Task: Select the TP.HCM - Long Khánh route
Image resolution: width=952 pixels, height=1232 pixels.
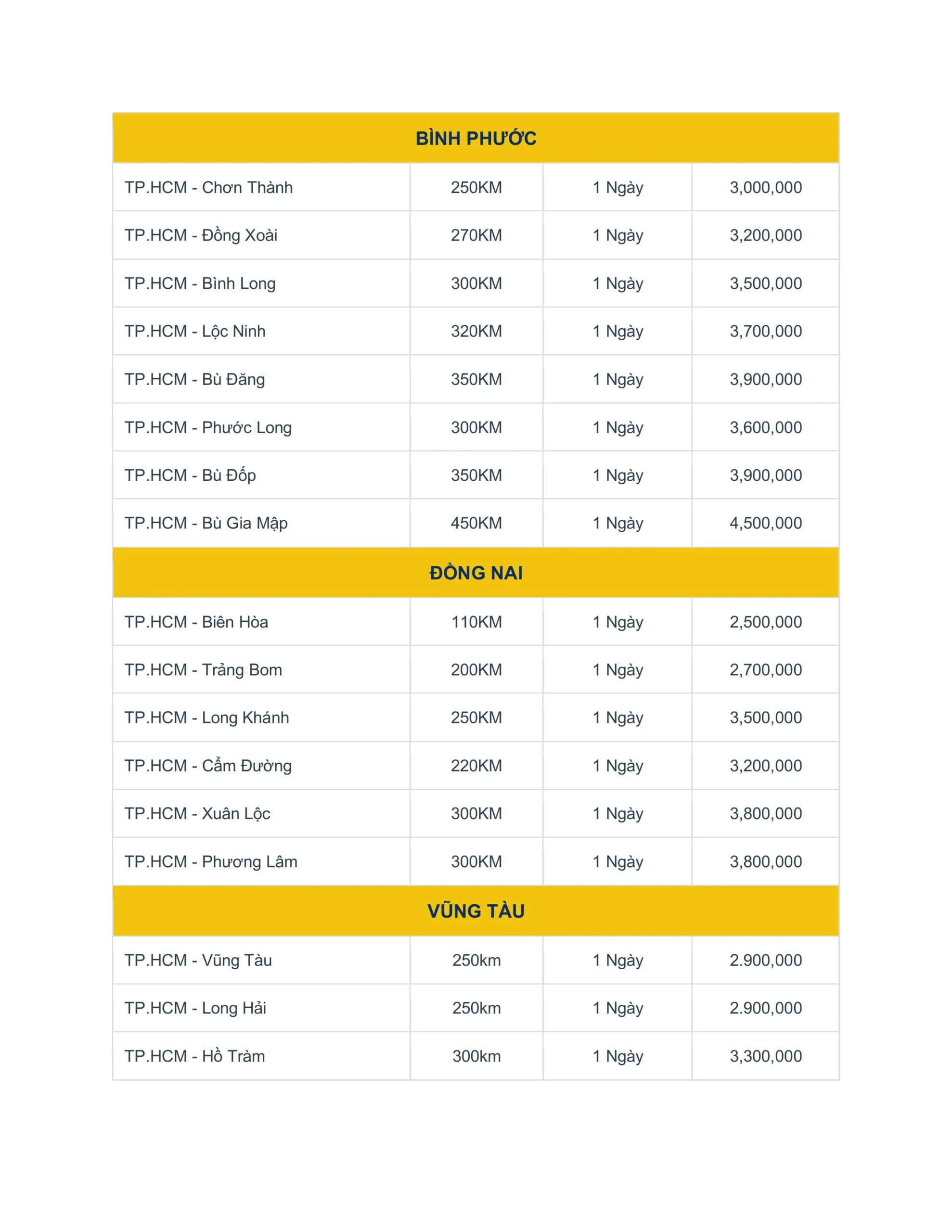Action: coord(206,718)
